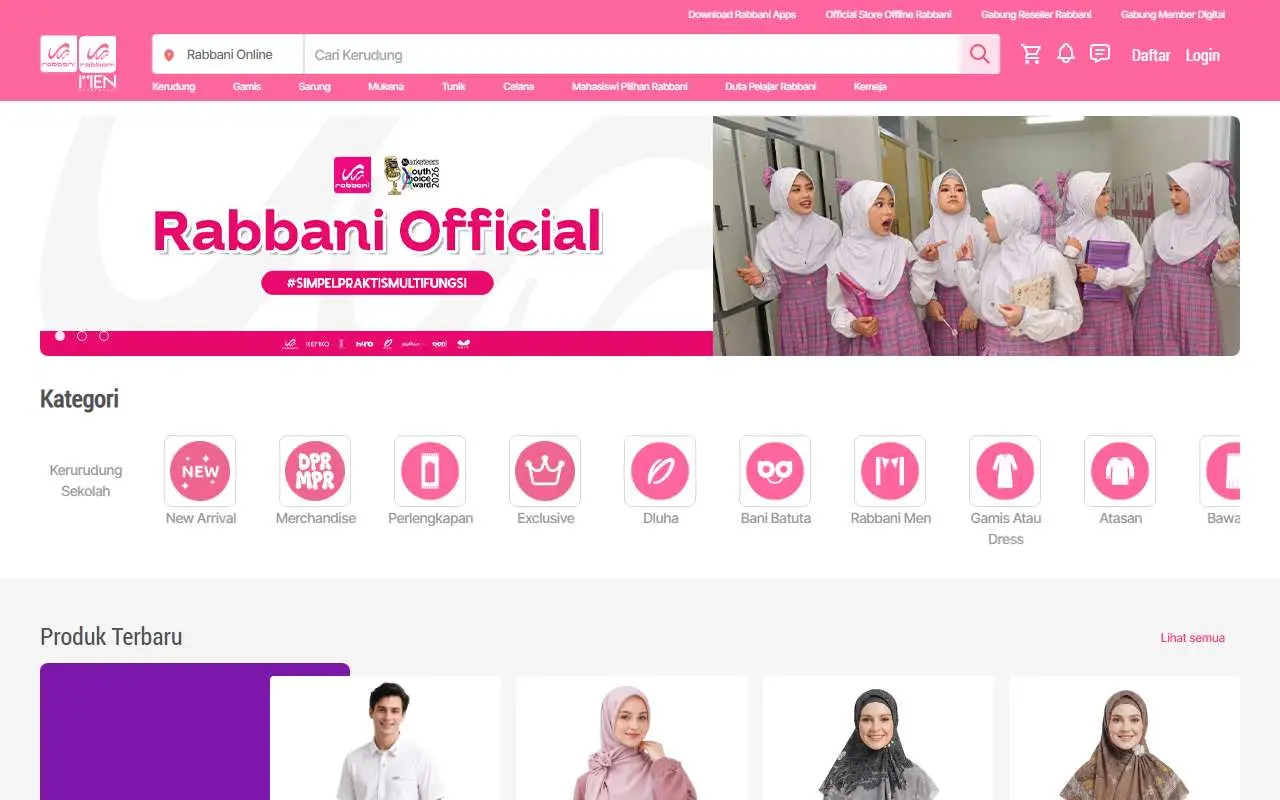Image resolution: width=1280 pixels, height=800 pixels.
Task: Open the Perlengkapan category icon
Action: pos(430,471)
